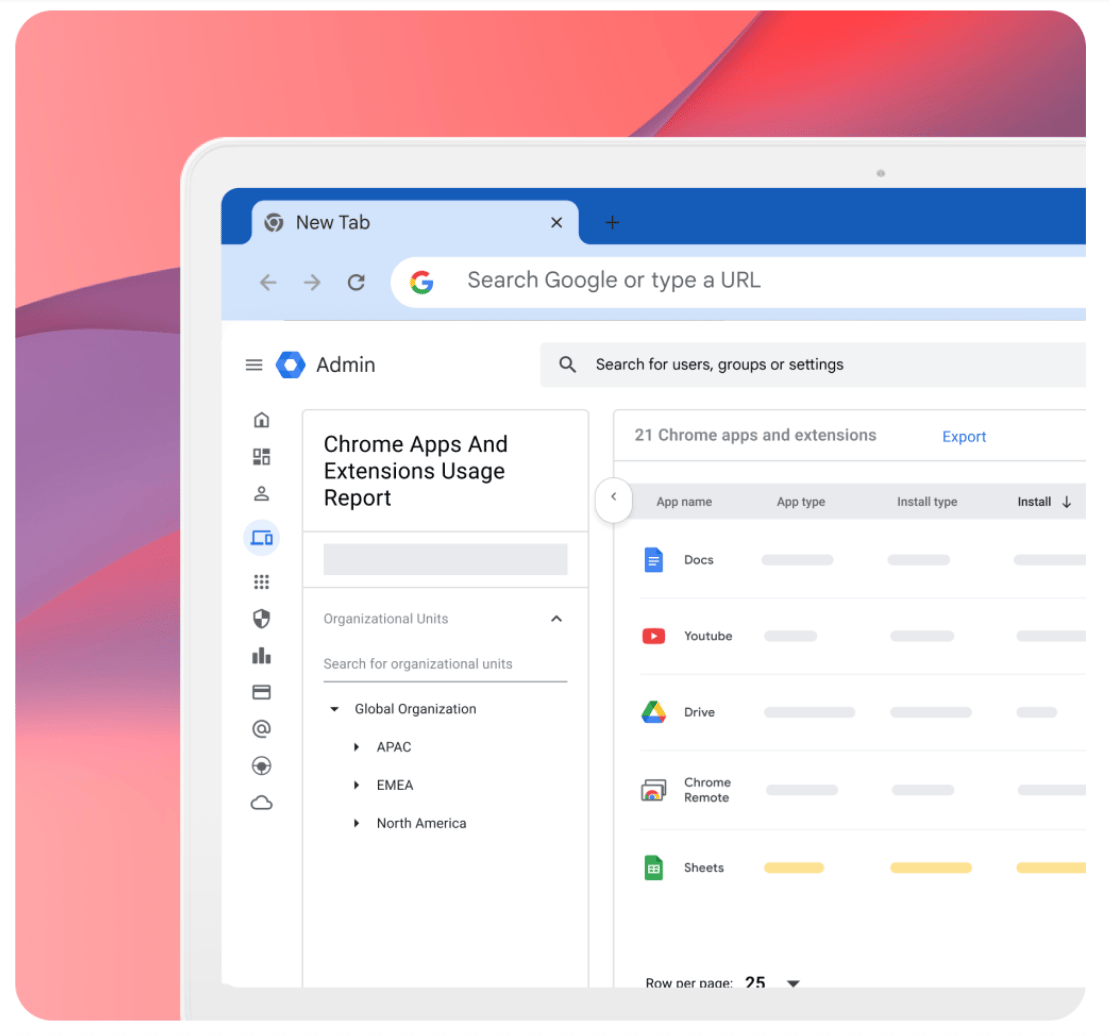Click the Export link
The image size is (1110, 1036).
pyautogui.click(x=963, y=437)
